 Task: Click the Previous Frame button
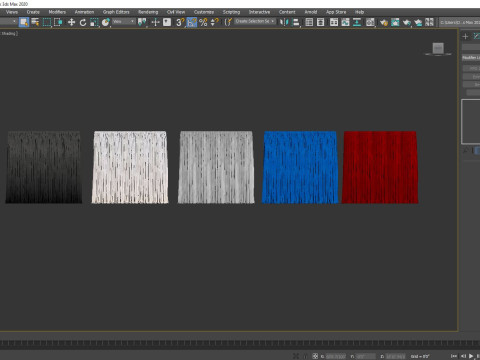pos(463,356)
